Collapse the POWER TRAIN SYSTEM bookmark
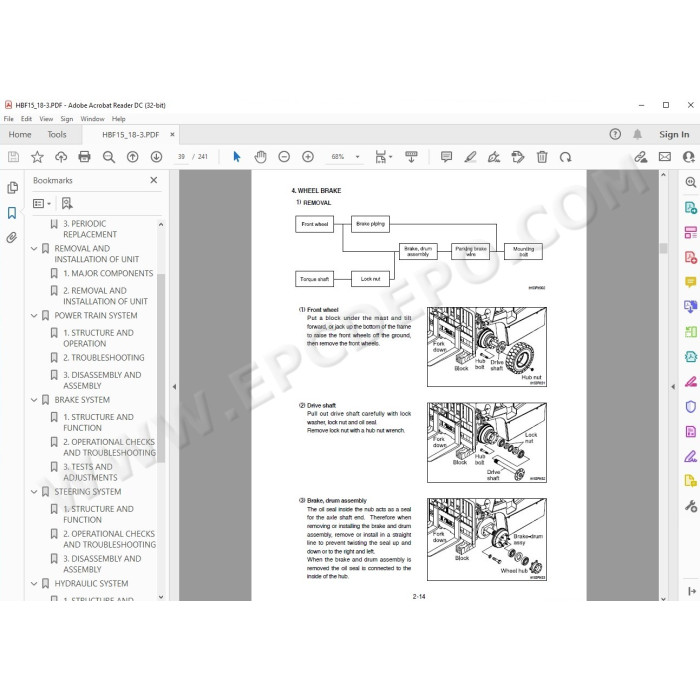Image resolution: width=700 pixels, height=700 pixels. [x=34, y=316]
